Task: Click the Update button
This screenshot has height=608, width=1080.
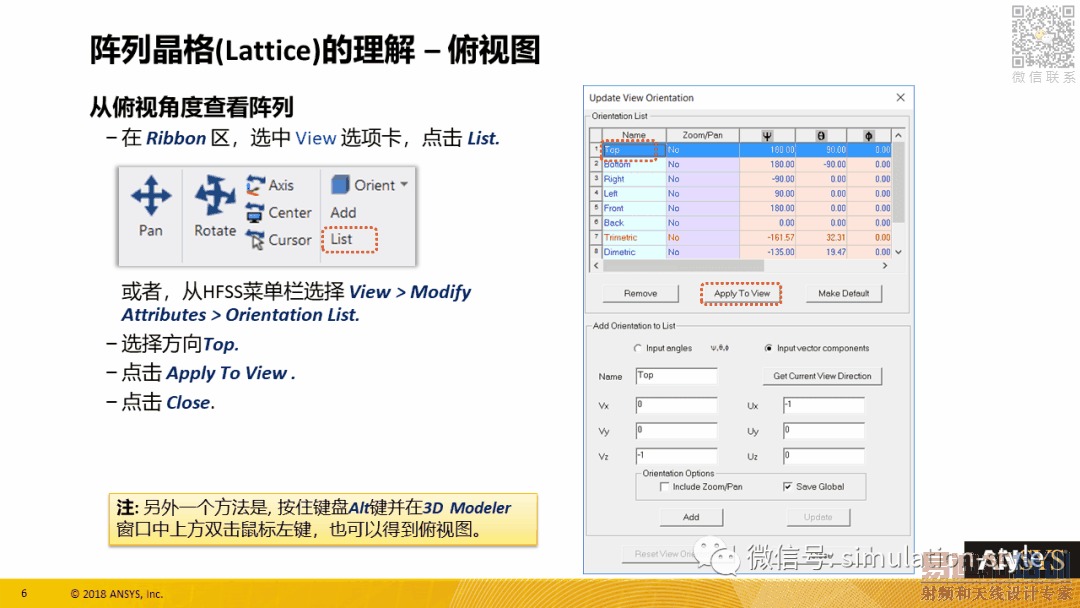Action: [818, 517]
